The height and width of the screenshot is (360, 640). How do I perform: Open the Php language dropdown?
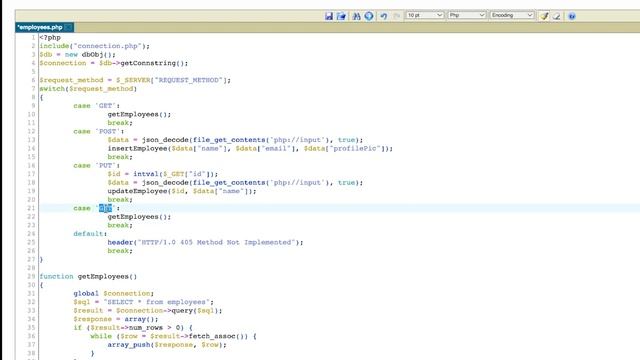point(467,15)
